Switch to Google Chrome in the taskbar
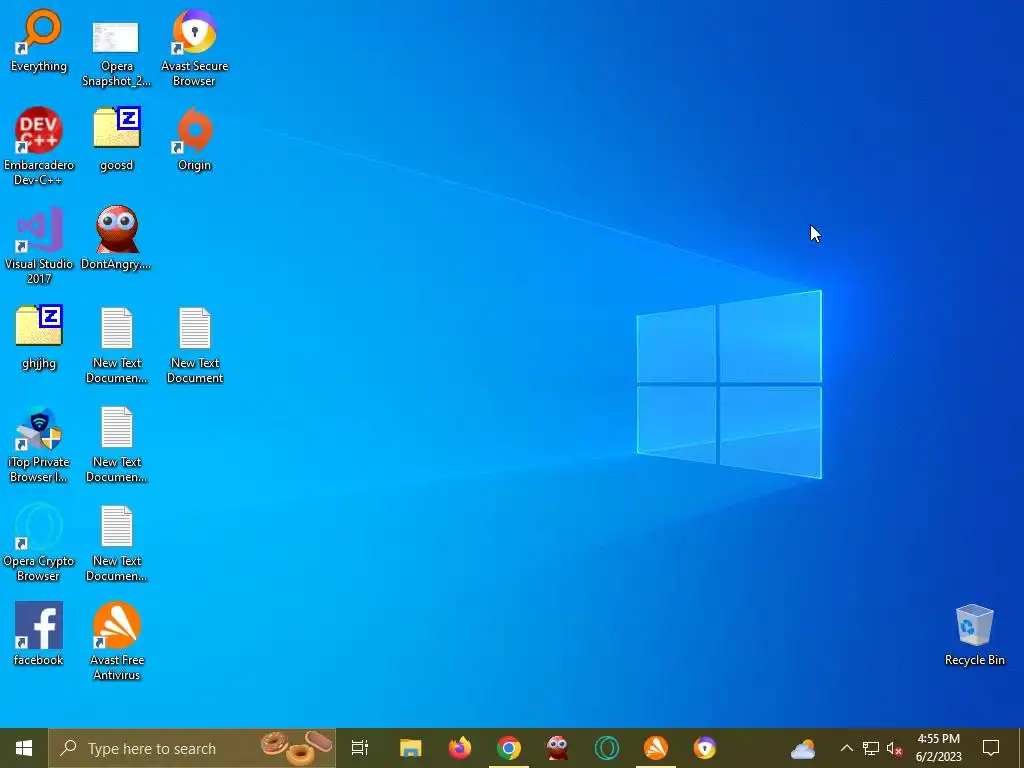Screen dimensions: 1024x768 click(x=509, y=748)
